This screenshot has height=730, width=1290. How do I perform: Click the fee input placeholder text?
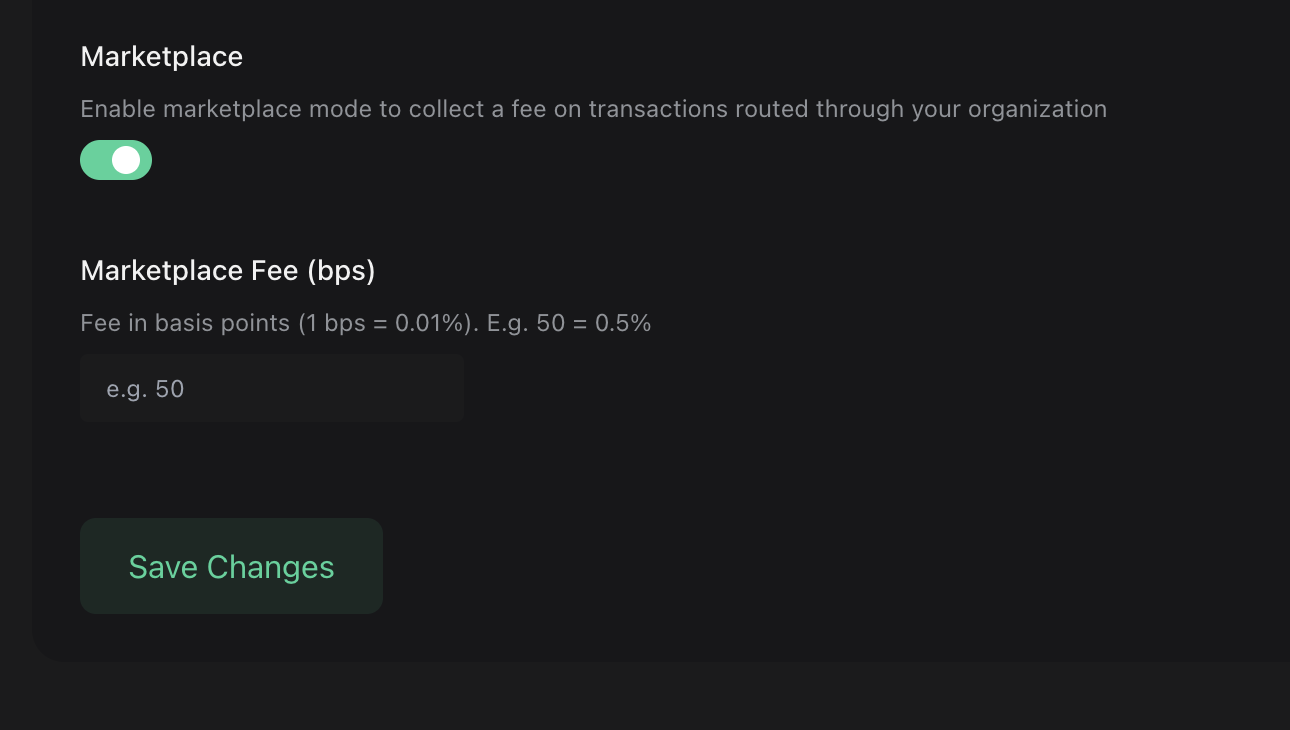tap(144, 388)
